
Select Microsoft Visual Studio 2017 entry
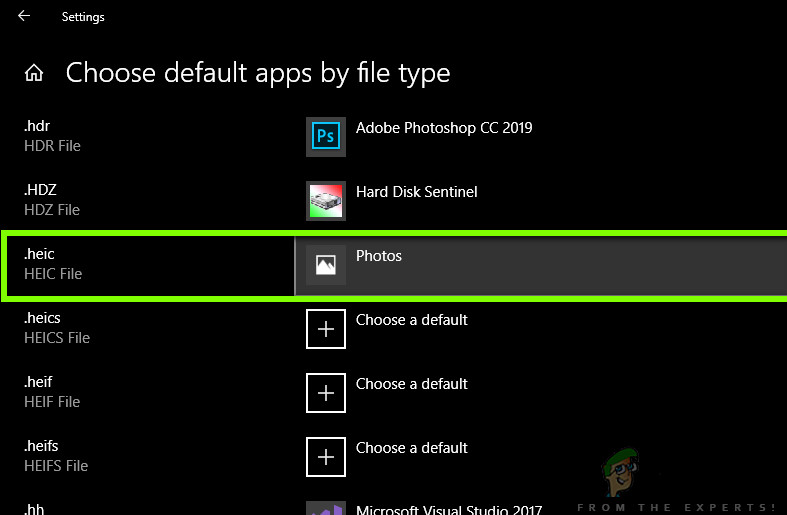click(x=449, y=509)
